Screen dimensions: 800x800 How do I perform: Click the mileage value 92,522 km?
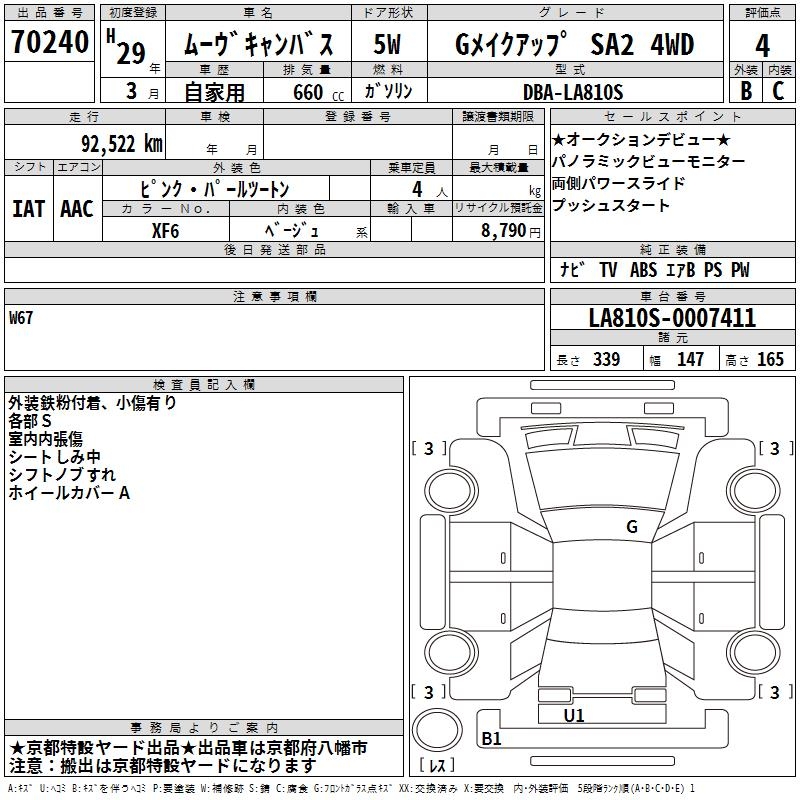click(x=121, y=143)
